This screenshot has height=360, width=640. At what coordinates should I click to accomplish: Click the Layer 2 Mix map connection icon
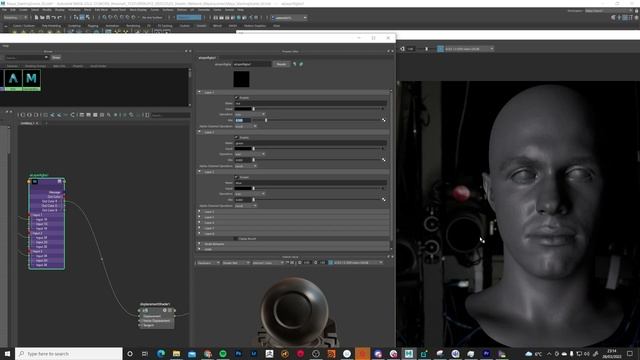[383, 160]
